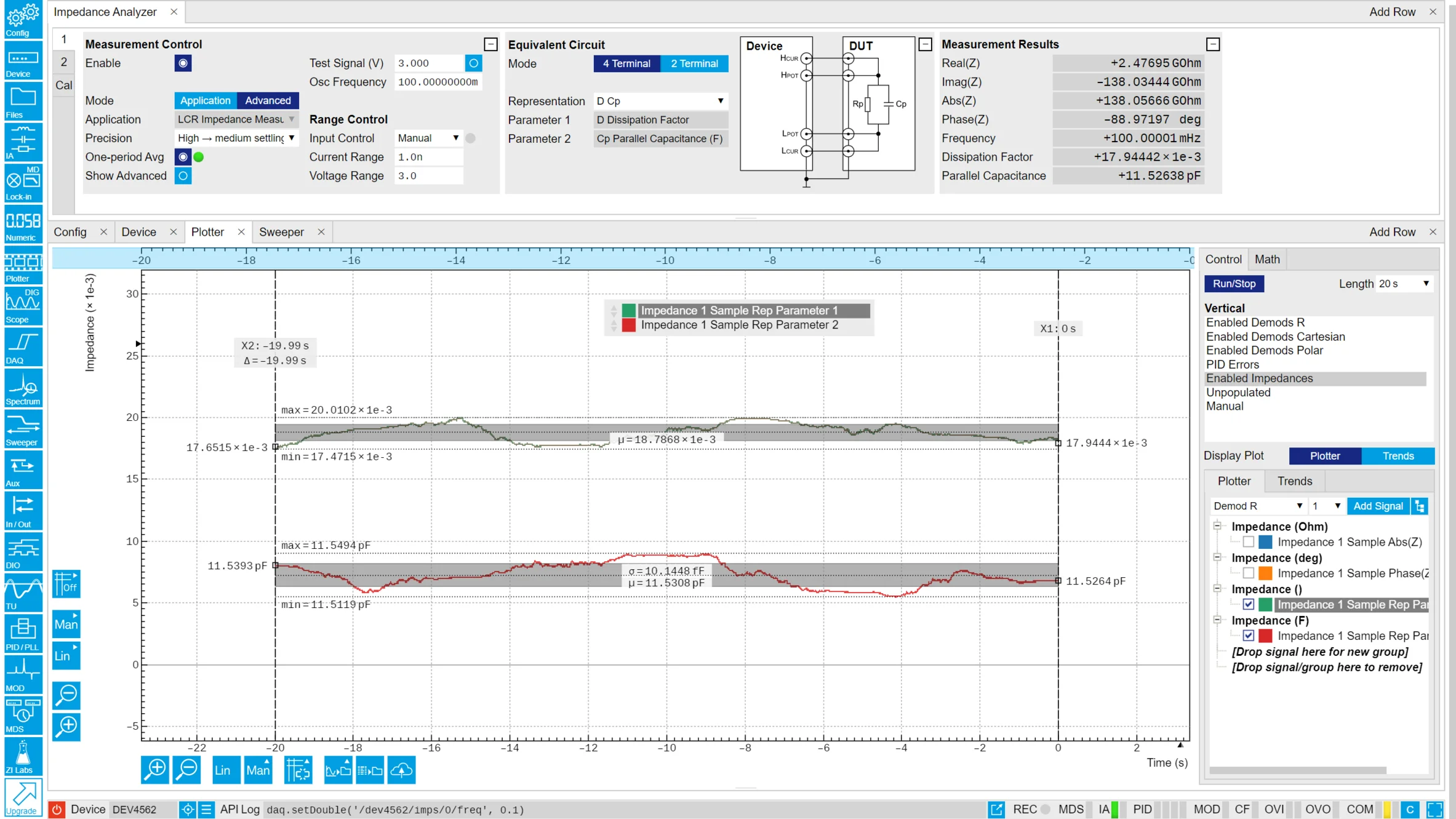This screenshot has height=819, width=1456.
Task: Click 2 Terminal mode button
Action: click(694, 63)
